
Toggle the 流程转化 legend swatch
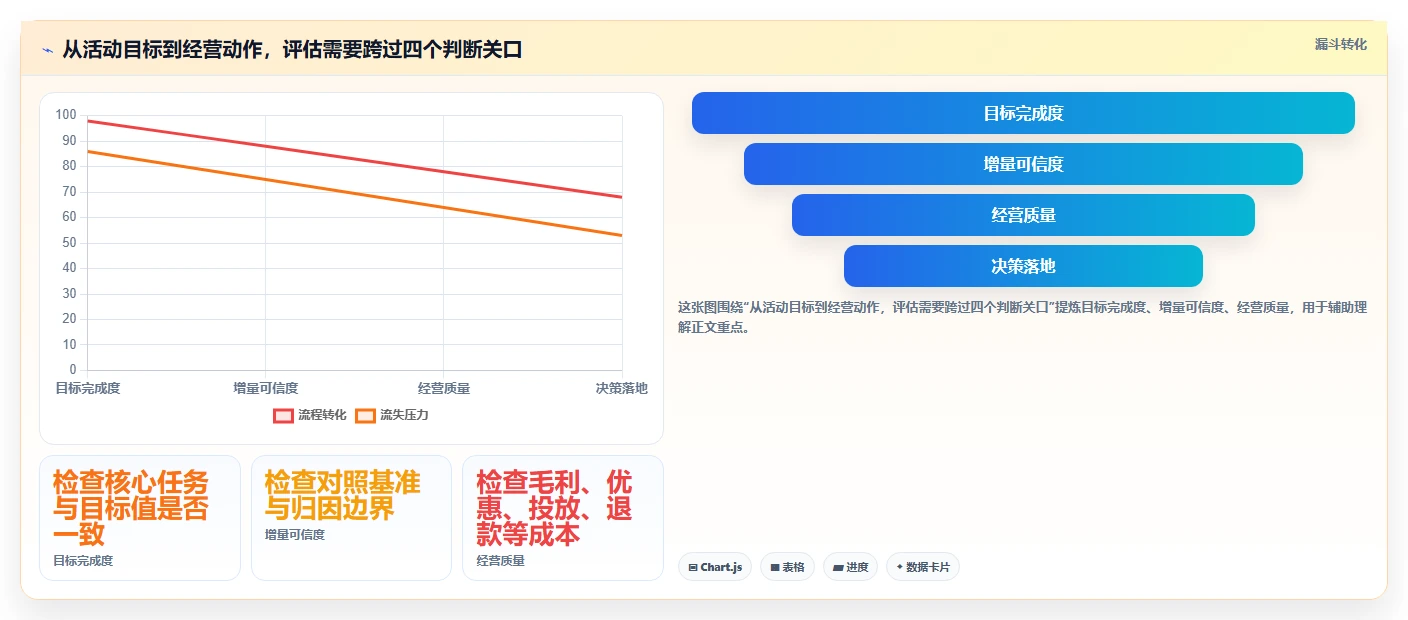point(284,415)
